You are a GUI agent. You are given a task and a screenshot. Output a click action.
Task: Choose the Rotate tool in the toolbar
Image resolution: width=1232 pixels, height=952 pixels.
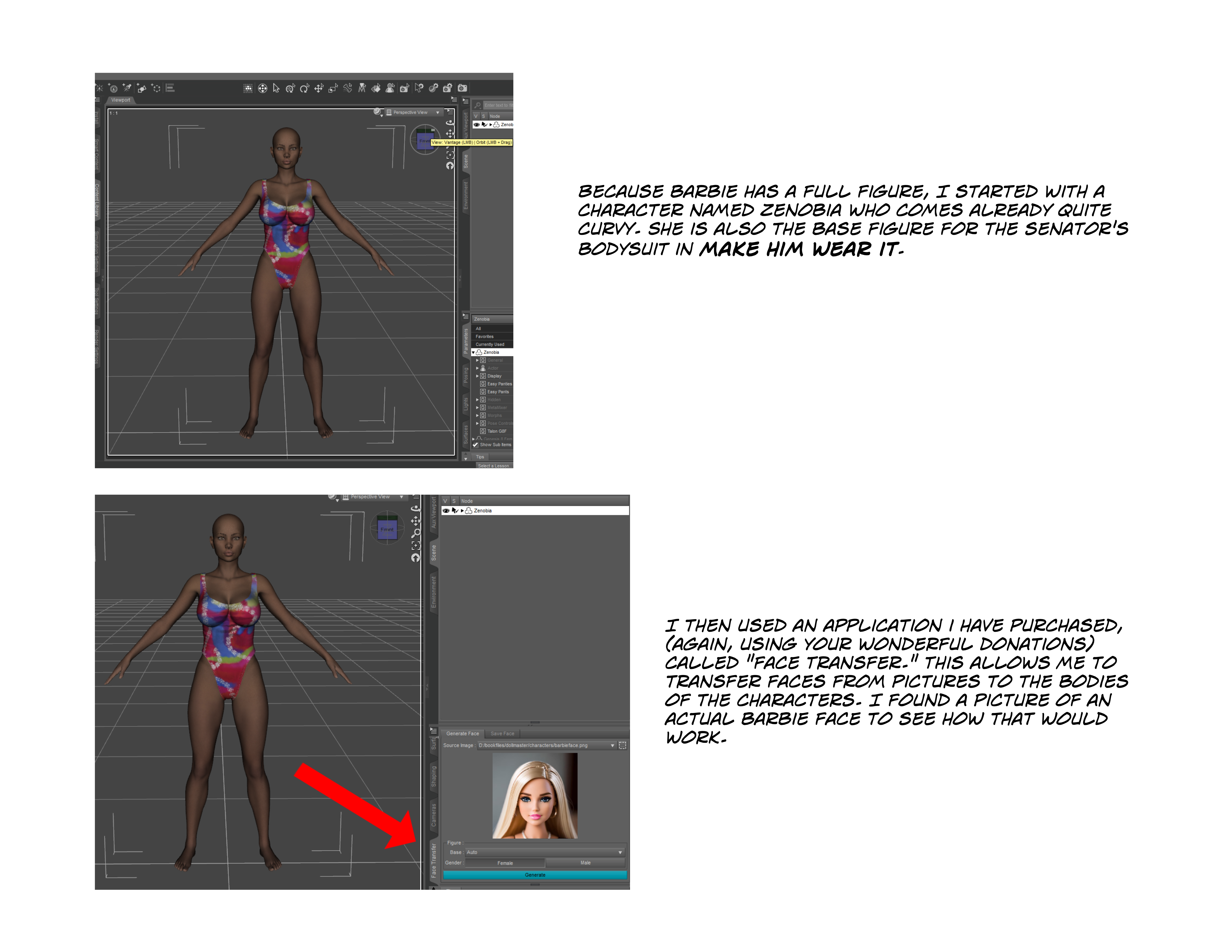[x=305, y=88]
